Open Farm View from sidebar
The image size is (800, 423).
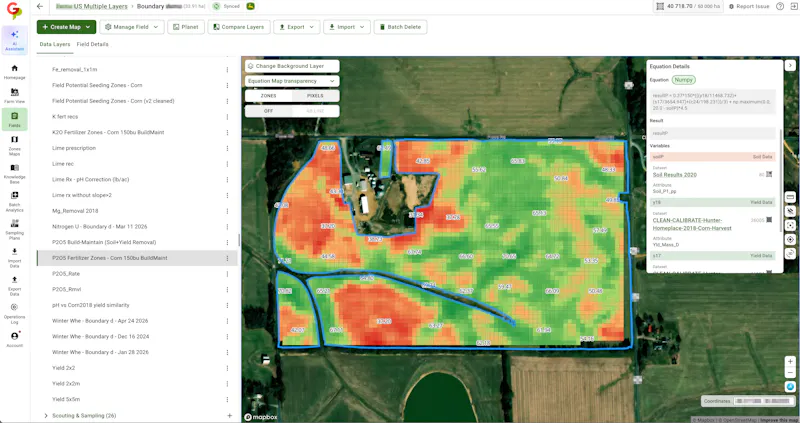point(14,95)
